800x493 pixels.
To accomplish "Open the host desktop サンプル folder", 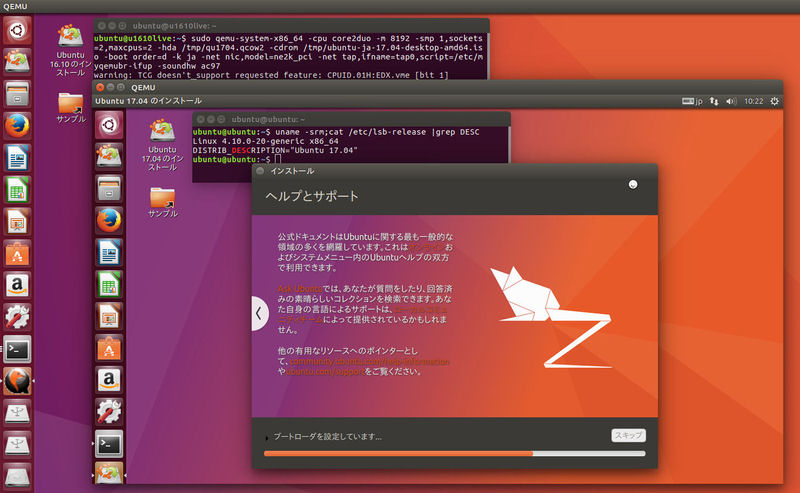I will tap(71, 108).
